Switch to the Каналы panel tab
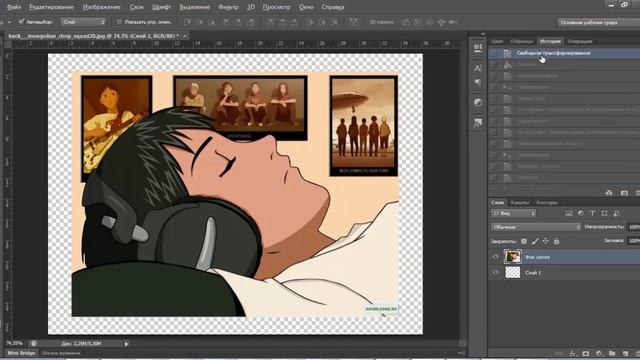The image size is (640, 360). 520,202
